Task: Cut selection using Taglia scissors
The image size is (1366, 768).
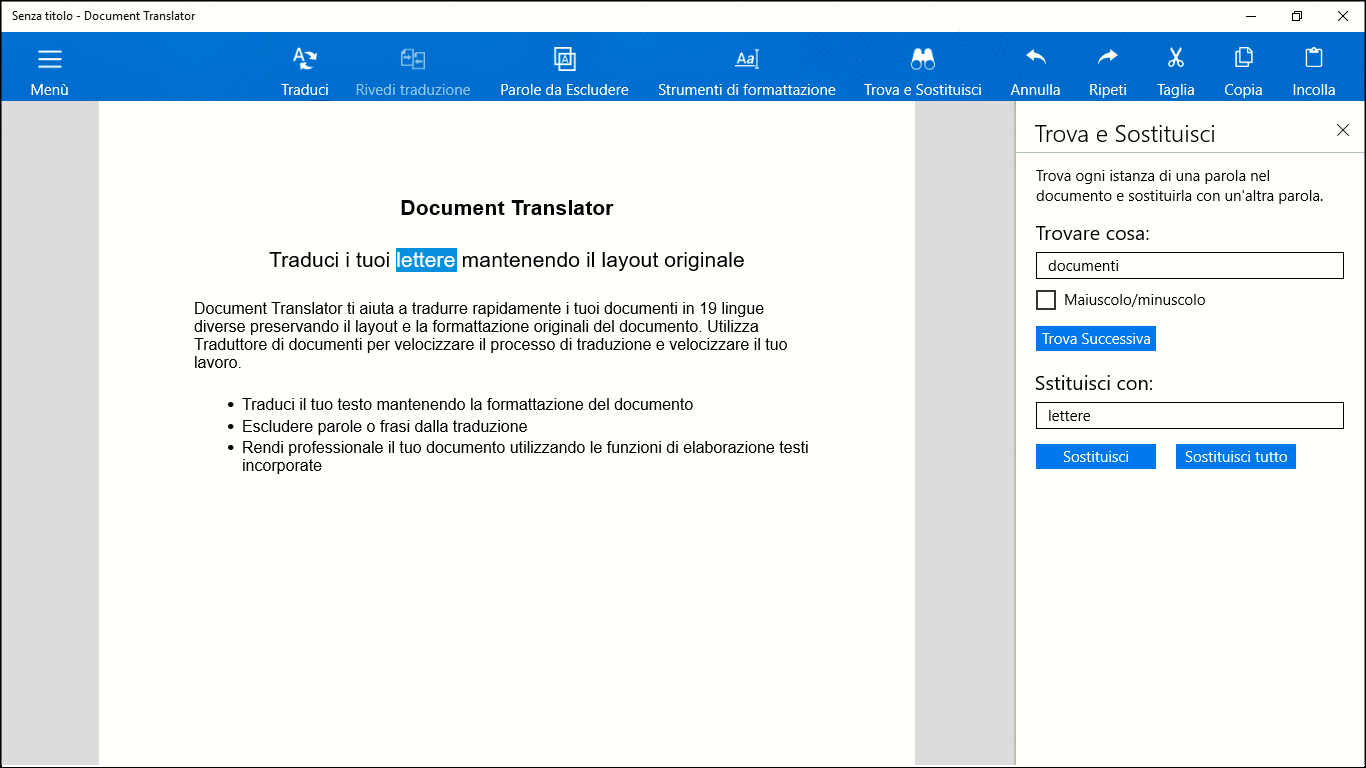Action: click(x=1175, y=58)
